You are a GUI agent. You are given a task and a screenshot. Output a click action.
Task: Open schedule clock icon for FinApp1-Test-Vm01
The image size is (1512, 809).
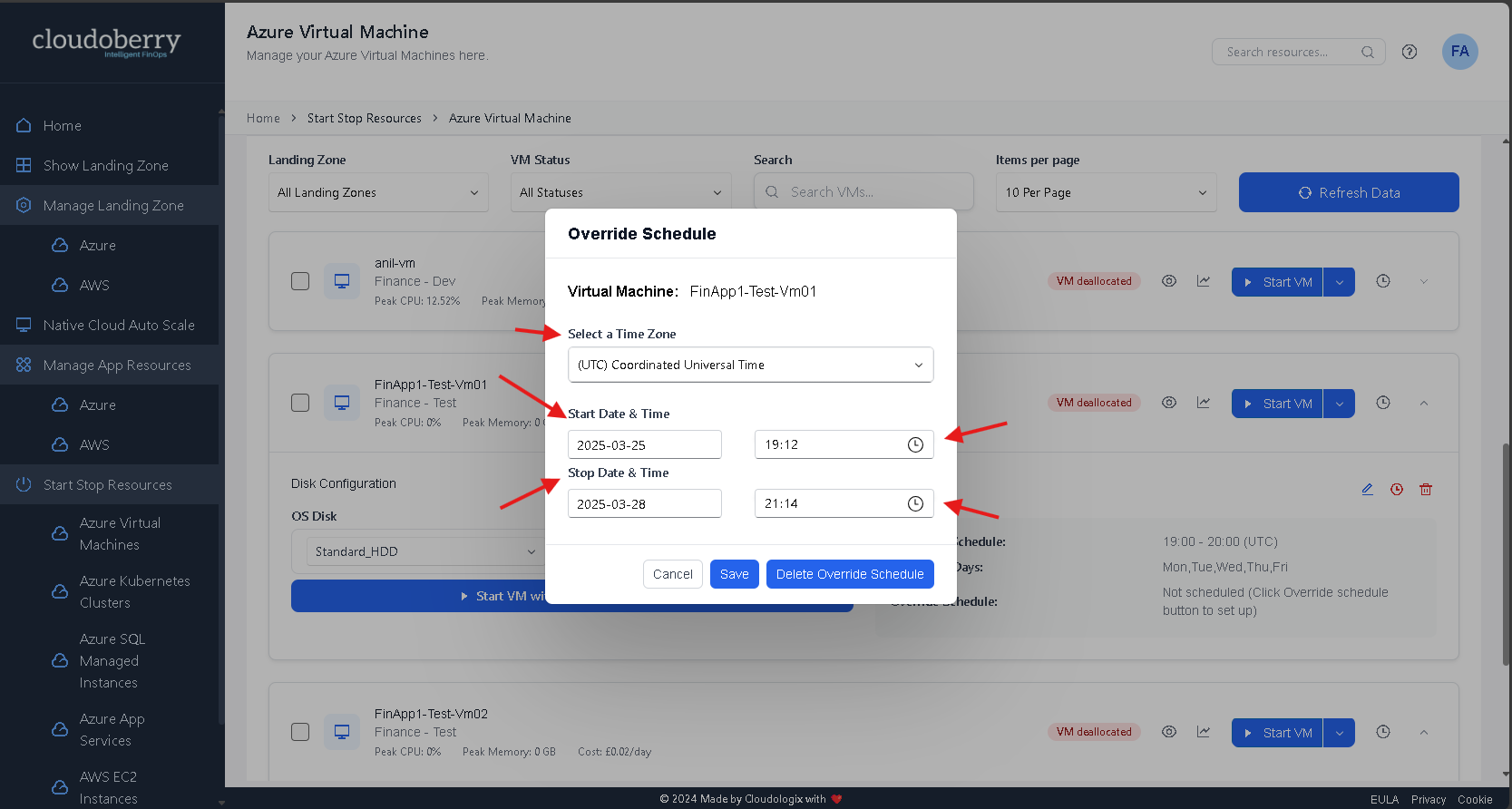point(1383,403)
